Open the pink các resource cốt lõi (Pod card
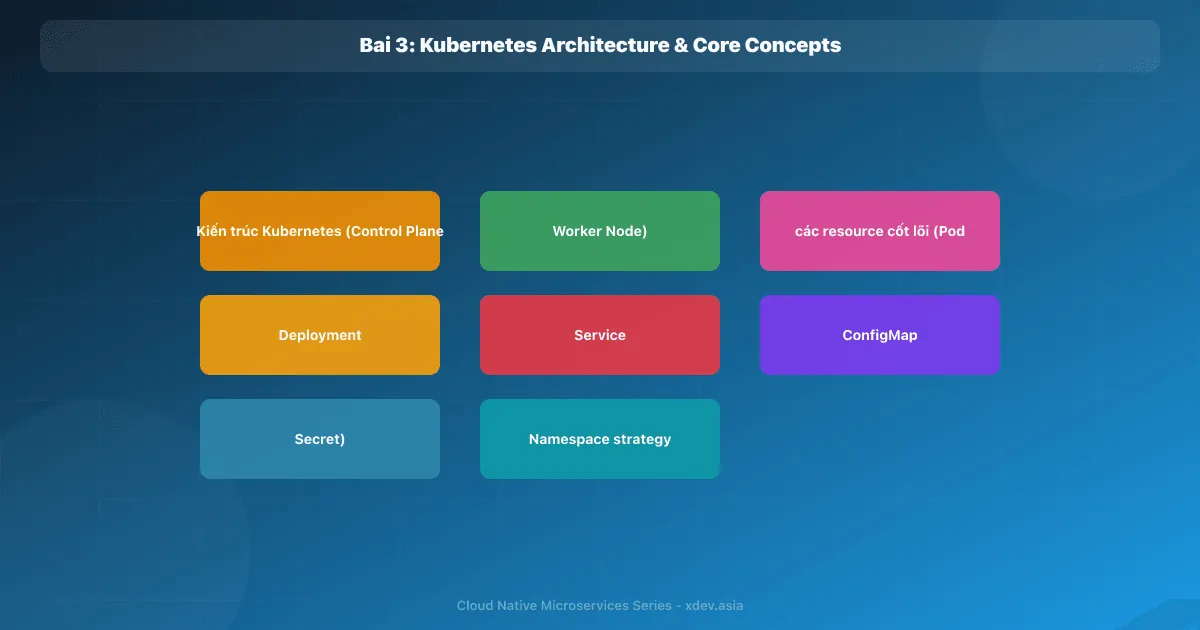The image size is (1200, 630). click(x=880, y=231)
